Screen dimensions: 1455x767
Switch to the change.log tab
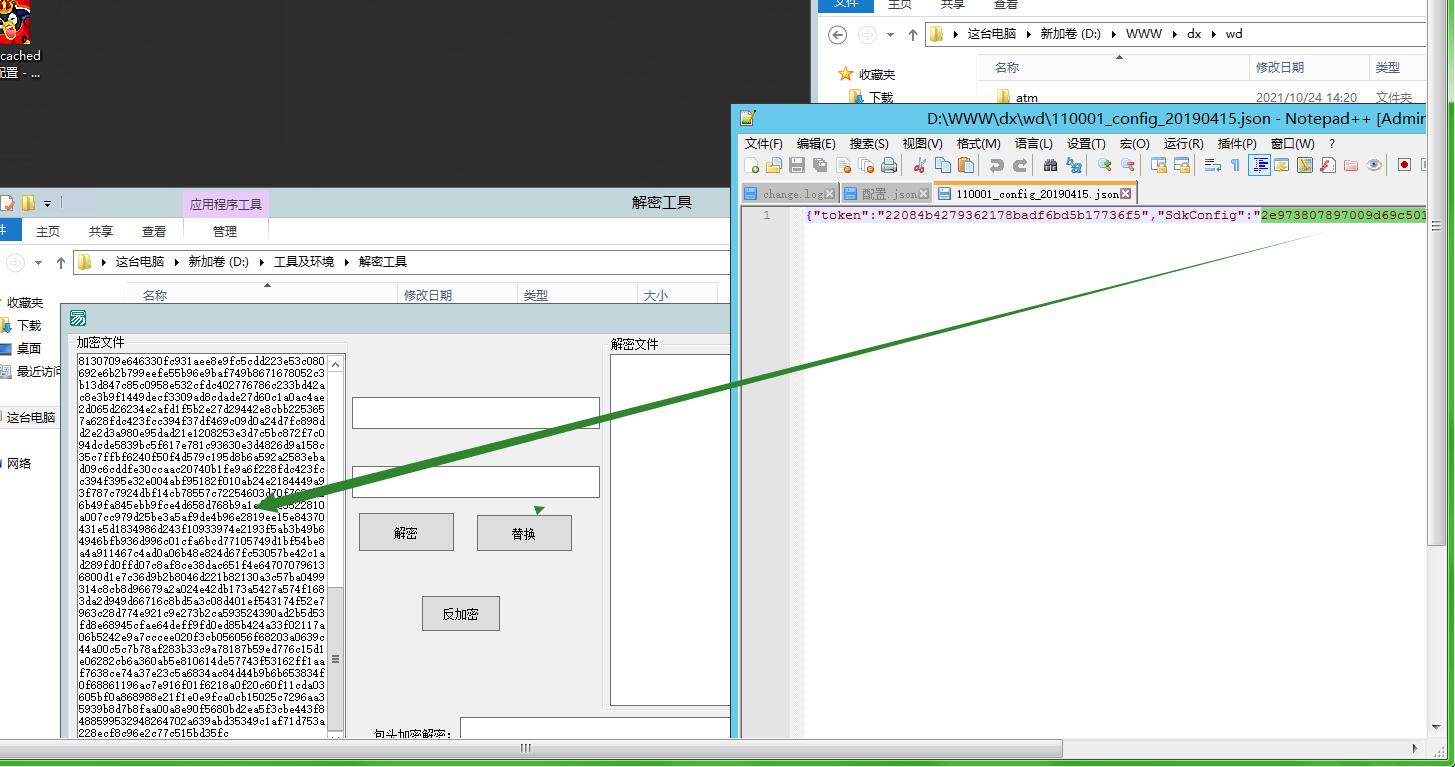pos(792,194)
